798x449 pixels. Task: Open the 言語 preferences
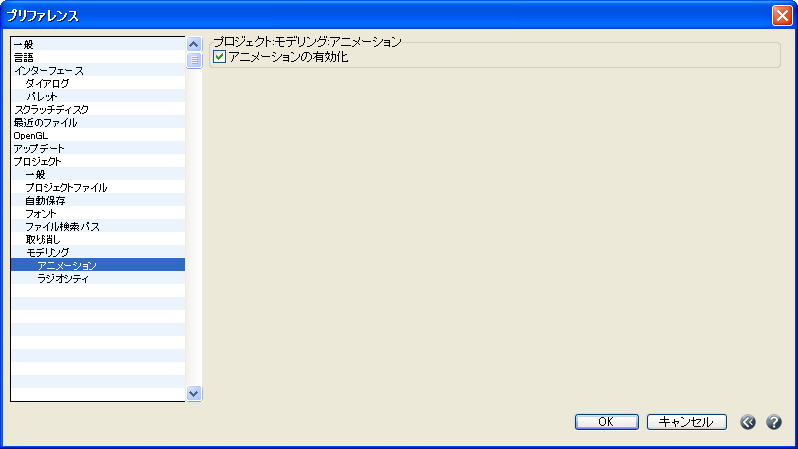[x=98, y=57]
